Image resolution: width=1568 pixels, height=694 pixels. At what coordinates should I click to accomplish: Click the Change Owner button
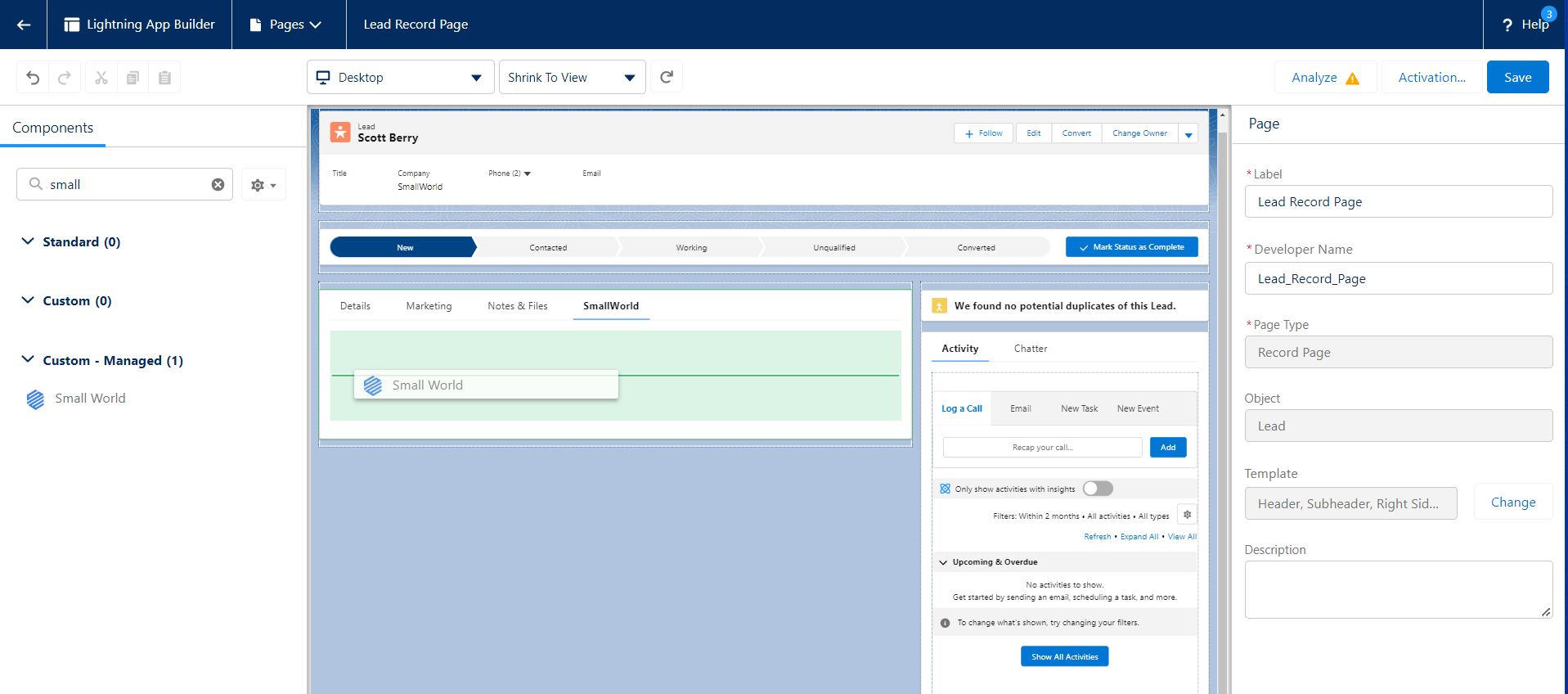1139,133
